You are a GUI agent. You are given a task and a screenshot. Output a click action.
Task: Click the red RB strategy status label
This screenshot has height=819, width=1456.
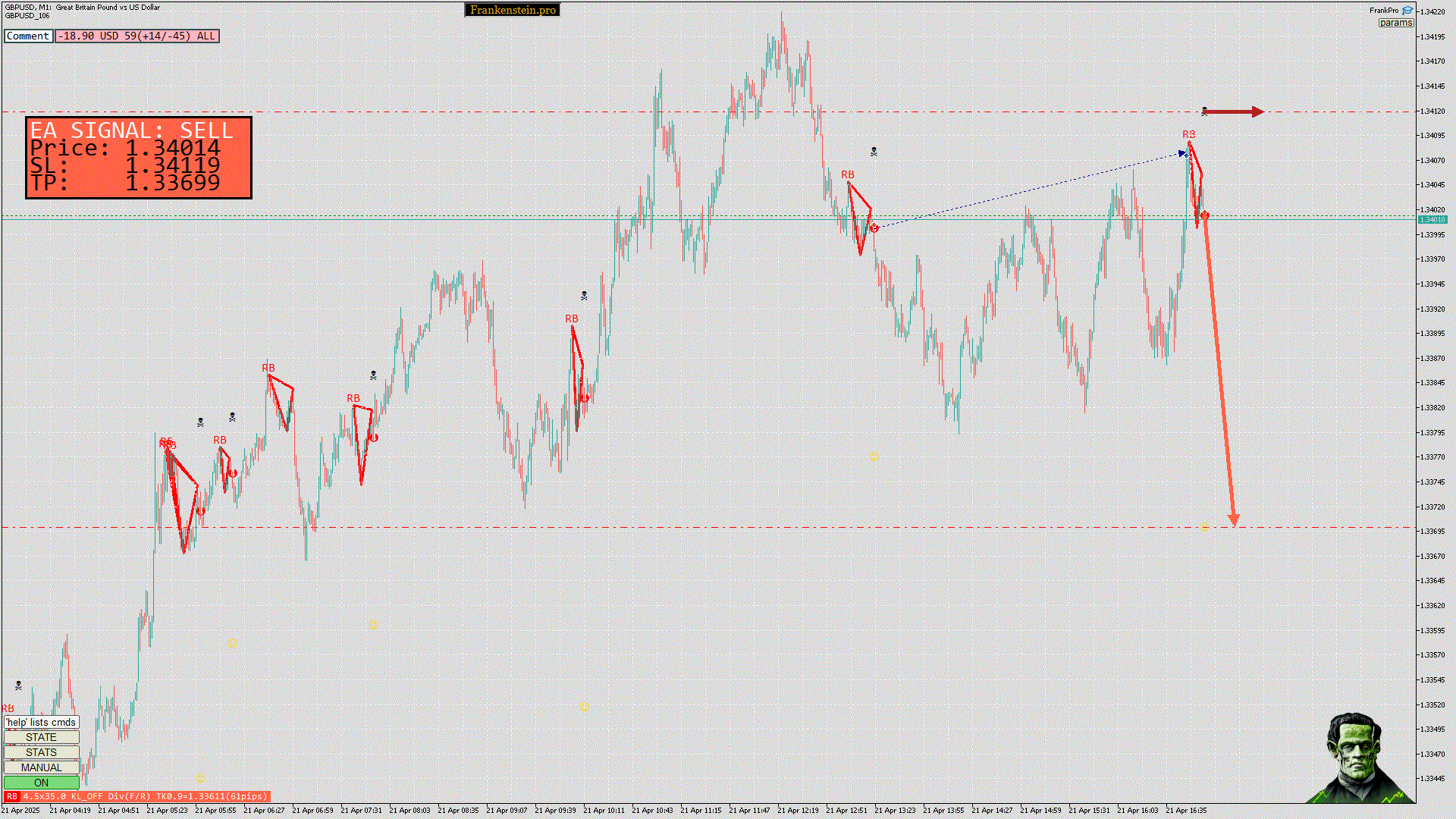click(x=11, y=796)
